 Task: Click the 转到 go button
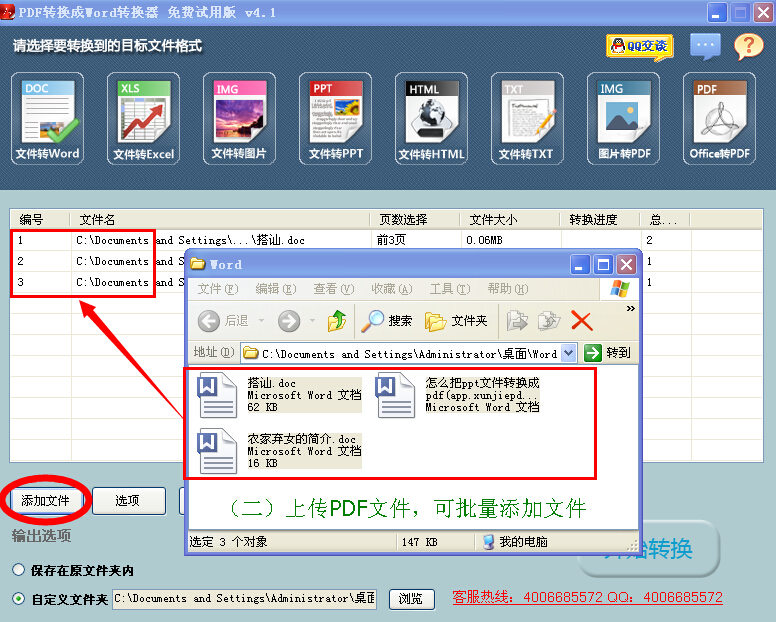coord(607,353)
